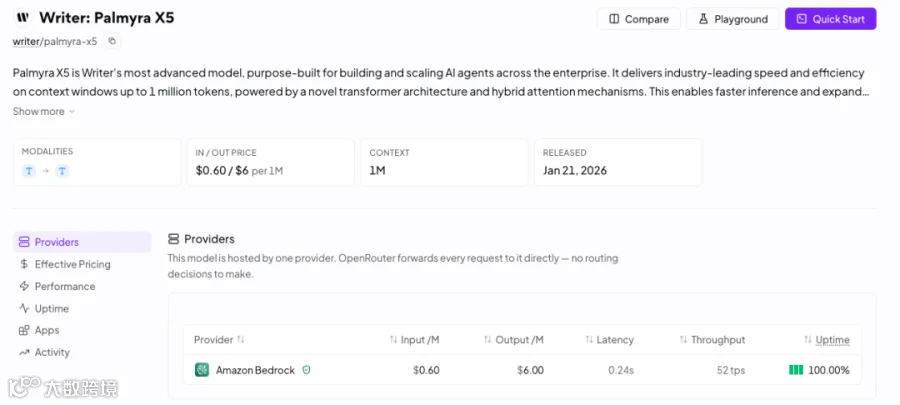Click the Providers server icon in sidebar
Screen dimensions: 900x405
24,242
